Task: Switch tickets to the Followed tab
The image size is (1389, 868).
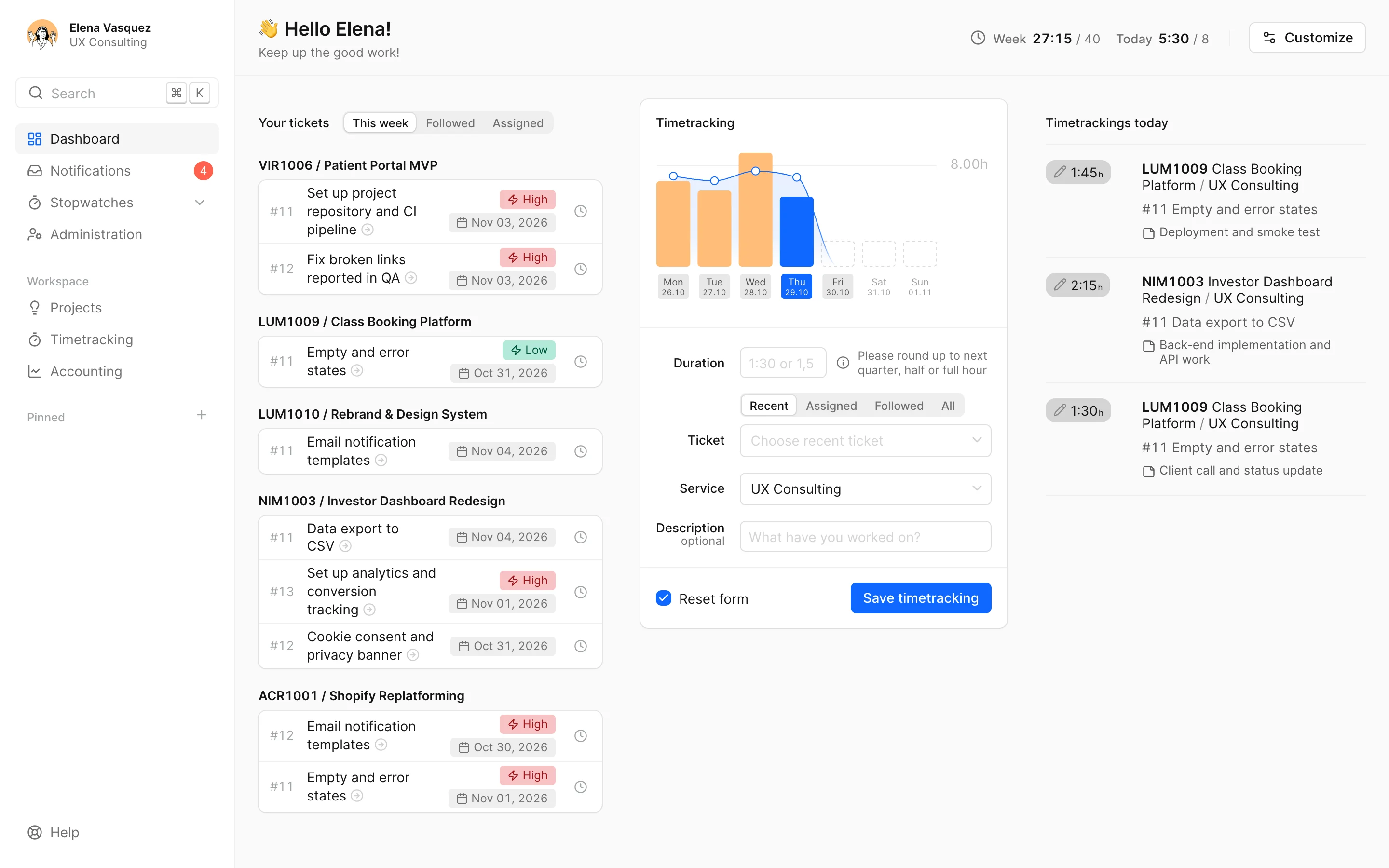Action: pyautogui.click(x=450, y=123)
